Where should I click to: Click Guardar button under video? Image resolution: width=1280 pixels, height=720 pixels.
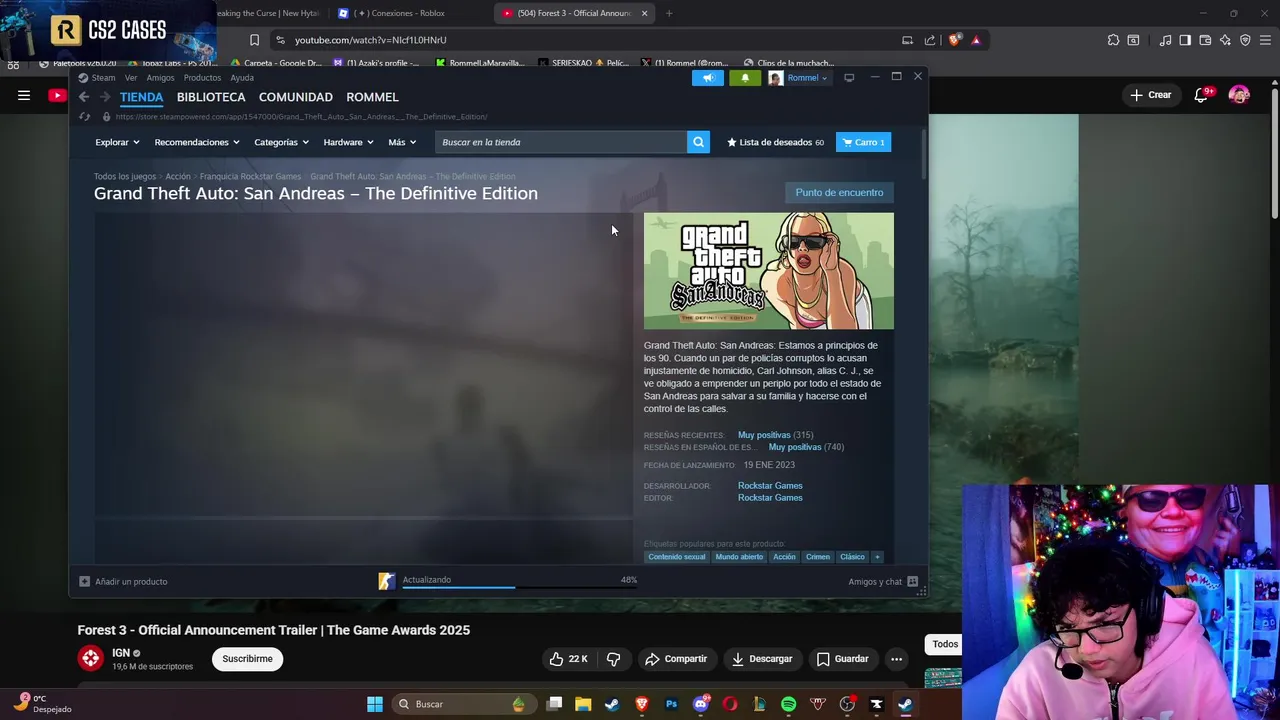pyautogui.click(x=842, y=659)
